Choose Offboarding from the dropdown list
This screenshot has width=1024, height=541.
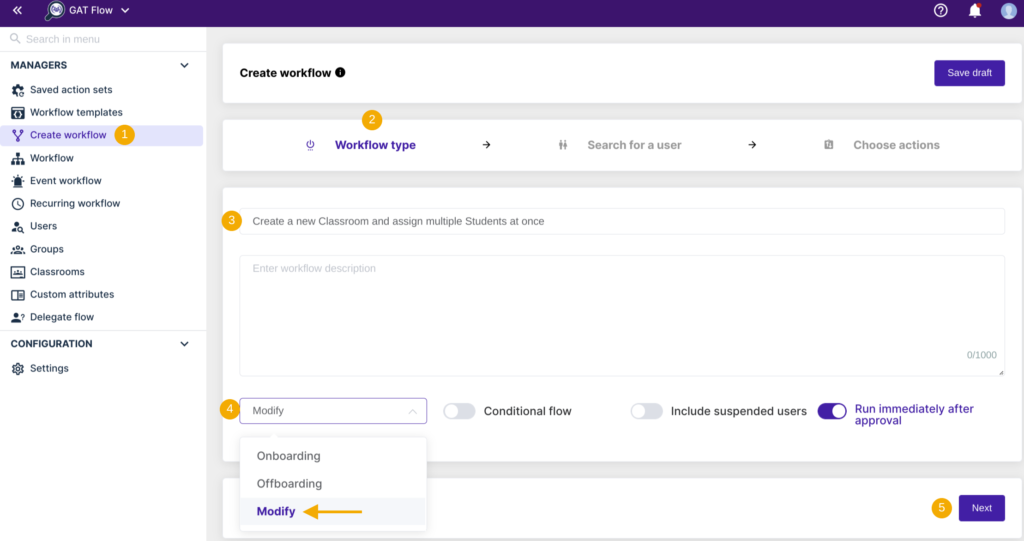[x=332, y=484]
